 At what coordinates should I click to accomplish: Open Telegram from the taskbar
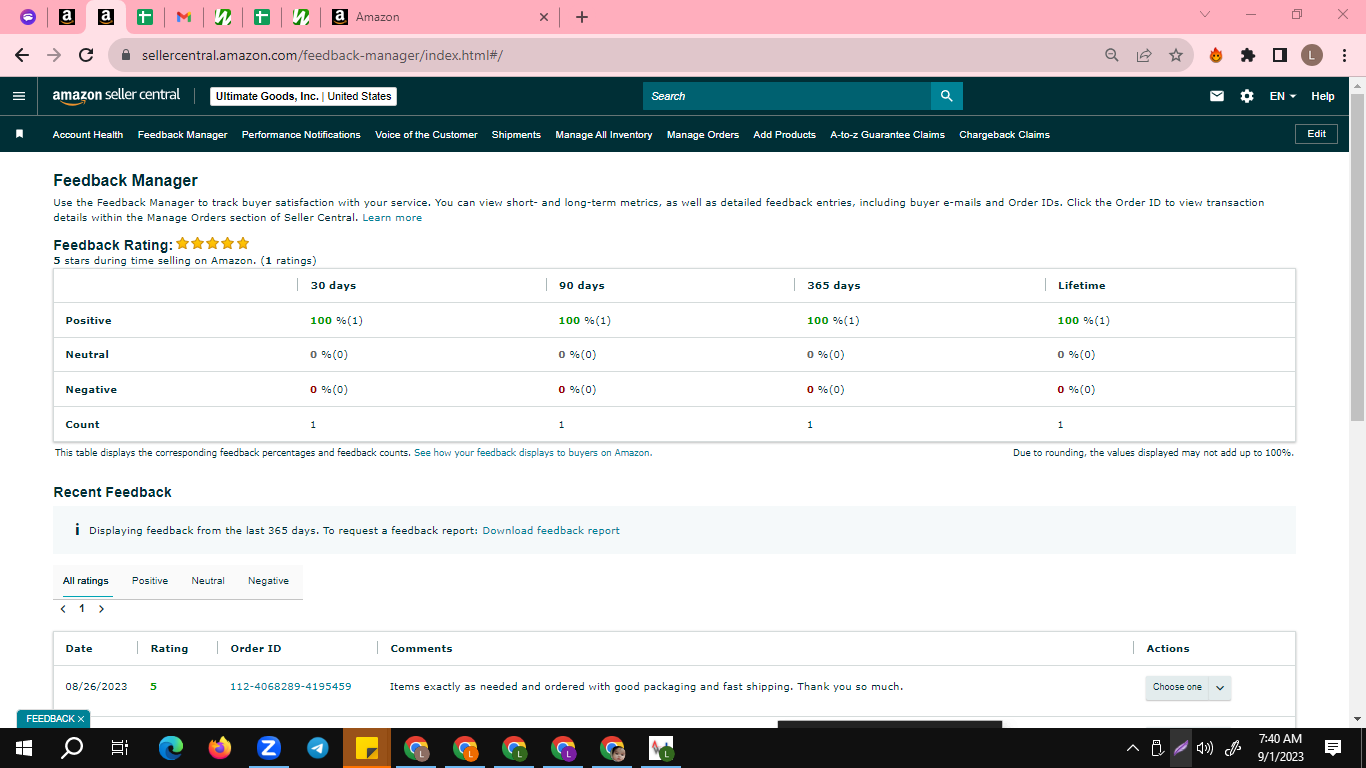coord(318,747)
